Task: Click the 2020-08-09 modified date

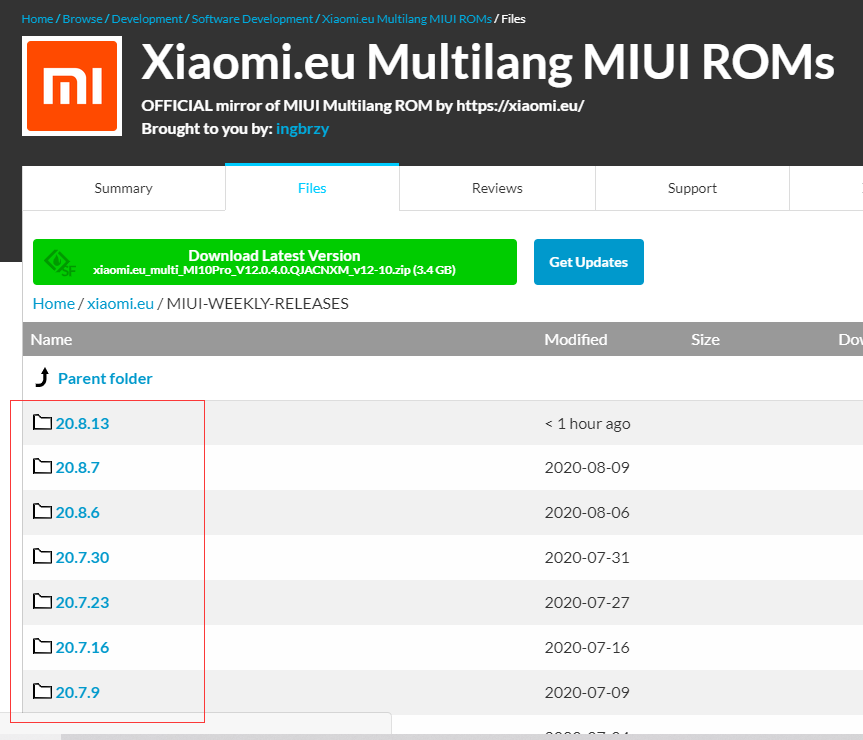Action: [x=587, y=467]
